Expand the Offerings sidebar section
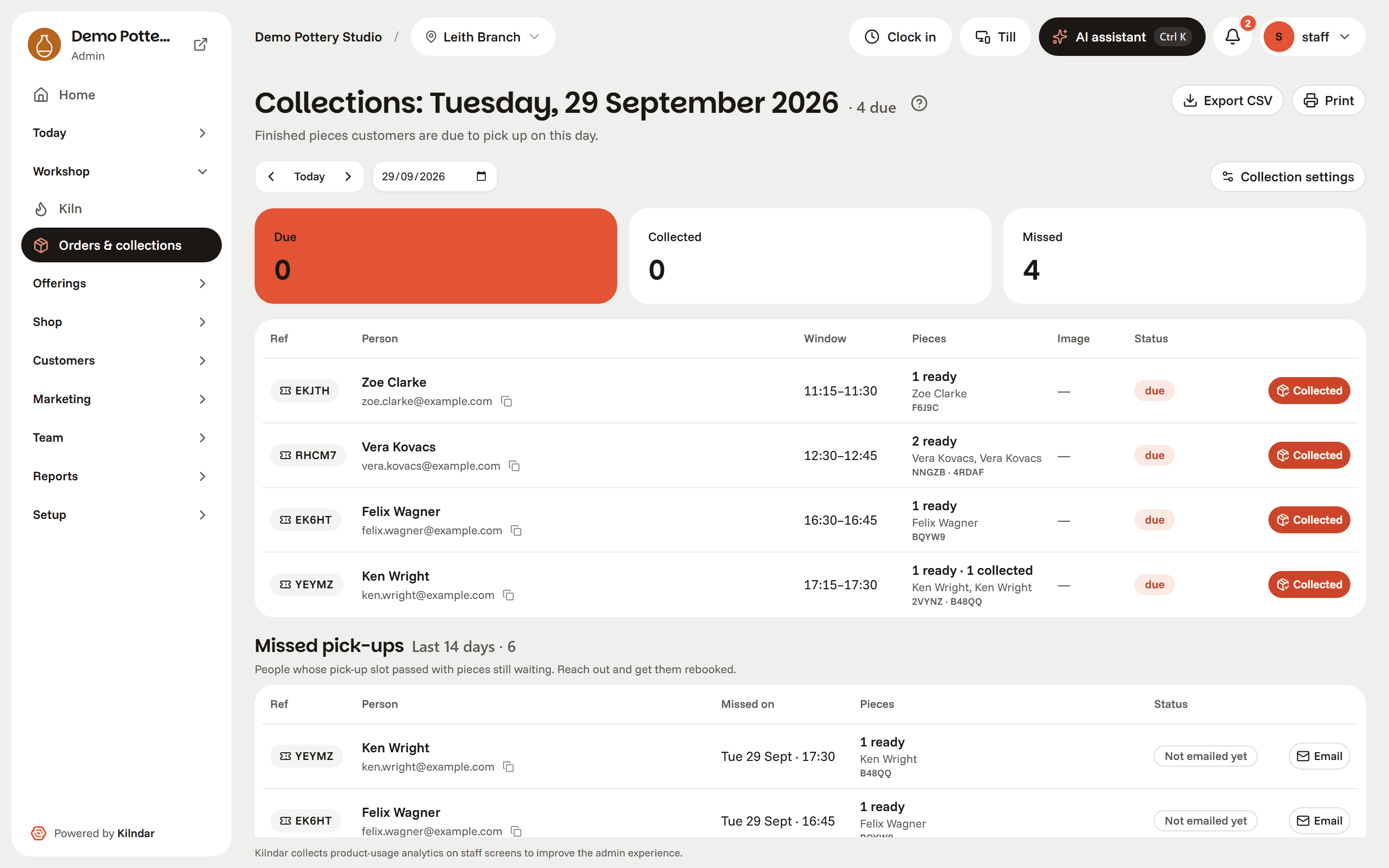Image resolution: width=1389 pixels, height=868 pixels. (121, 284)
